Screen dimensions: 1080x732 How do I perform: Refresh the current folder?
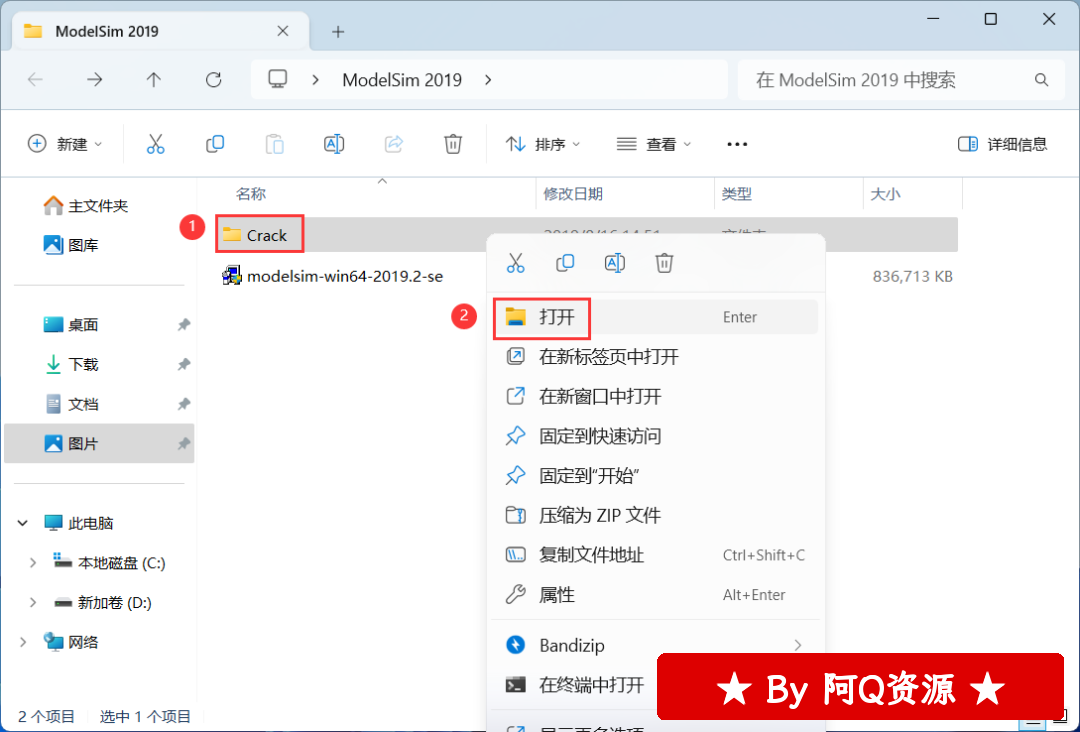coord(214,80)
